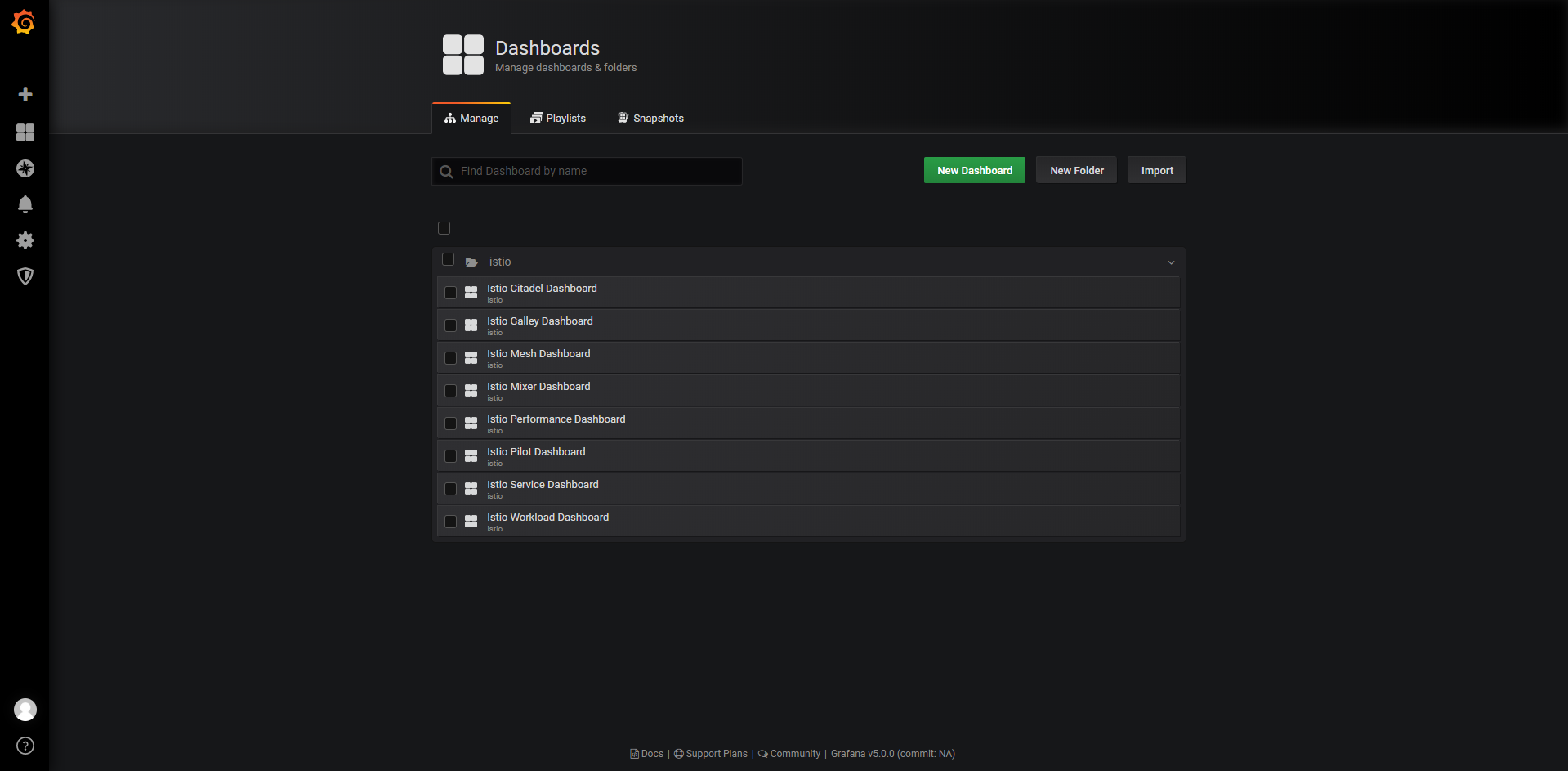Check the Istio Pilot Dashboard checkbox
The image size is (1568, 771).
(x=450, y=456)
